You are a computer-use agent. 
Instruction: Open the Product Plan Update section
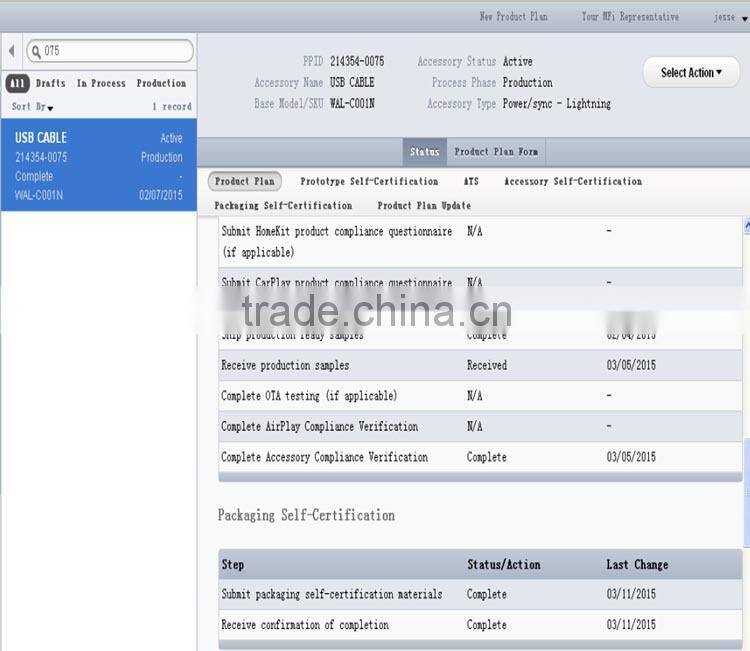pos(424,206)
